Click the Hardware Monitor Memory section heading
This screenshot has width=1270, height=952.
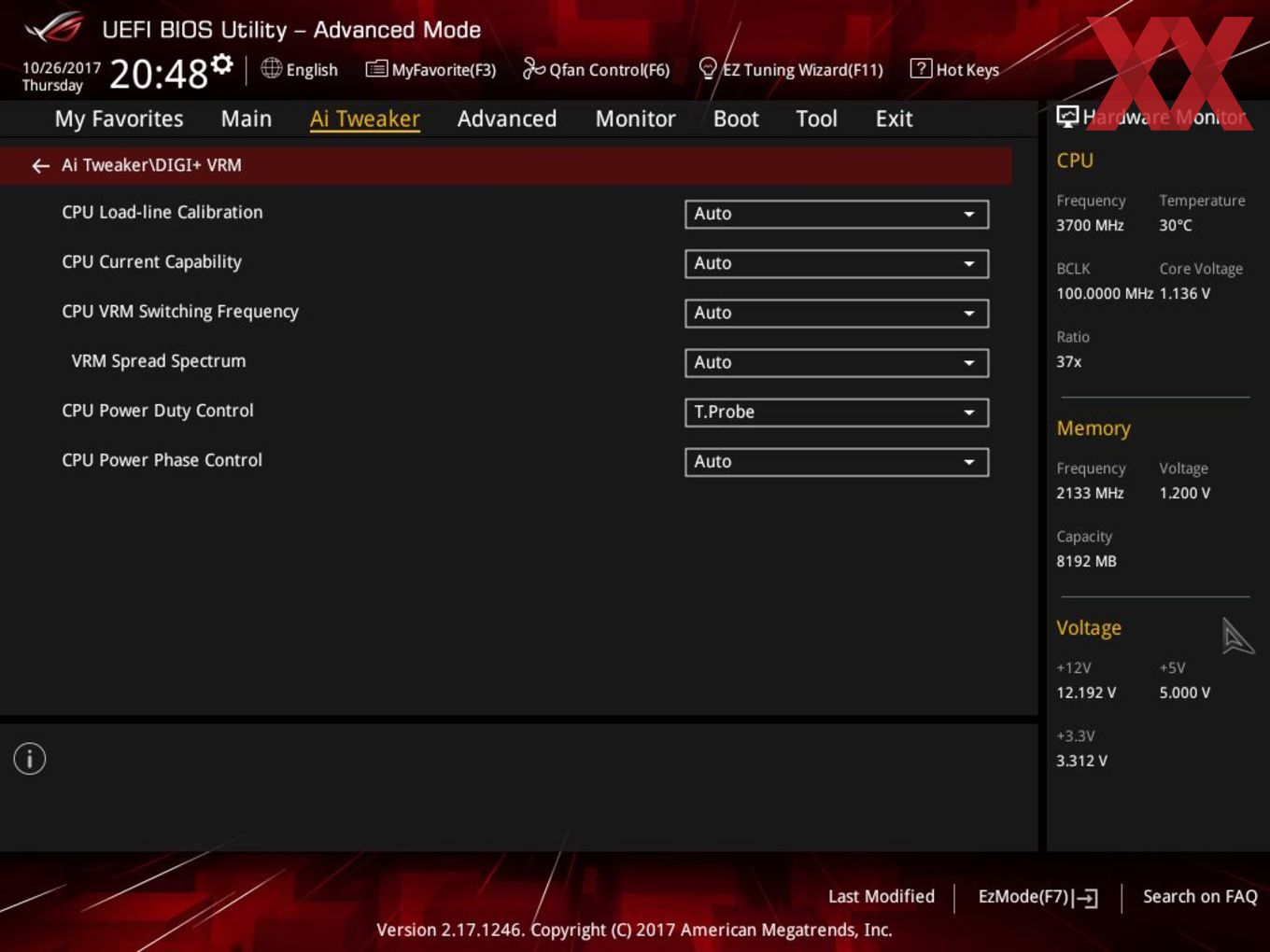coord(1094,428)
